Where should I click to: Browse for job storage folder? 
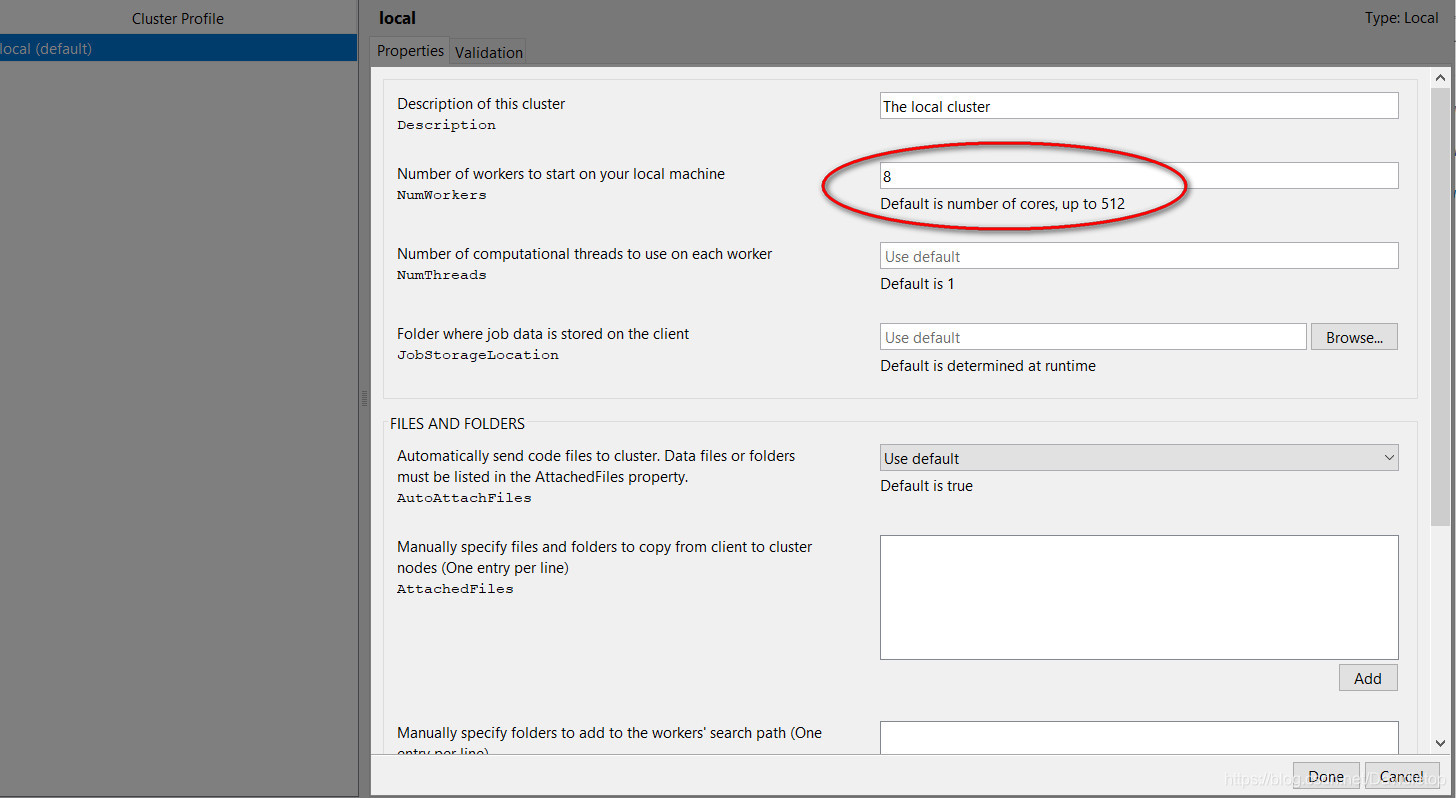click(x=1354, y=337)
